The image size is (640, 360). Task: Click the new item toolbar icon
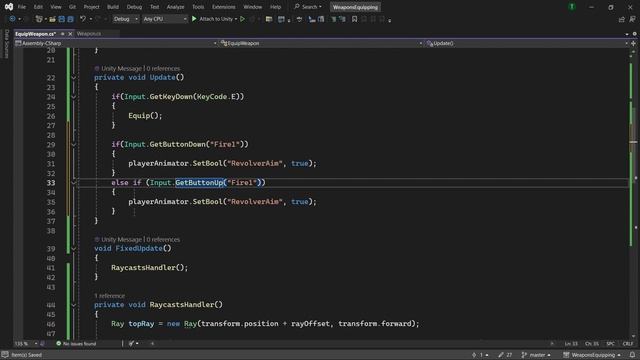pyautogui.click(x=39, y=19)
